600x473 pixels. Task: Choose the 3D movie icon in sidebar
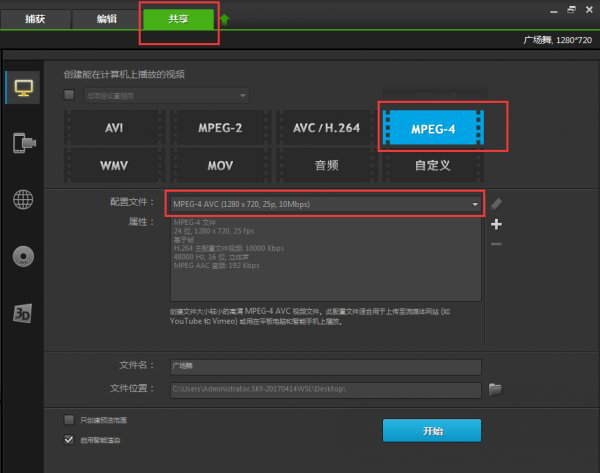(22, 313)
